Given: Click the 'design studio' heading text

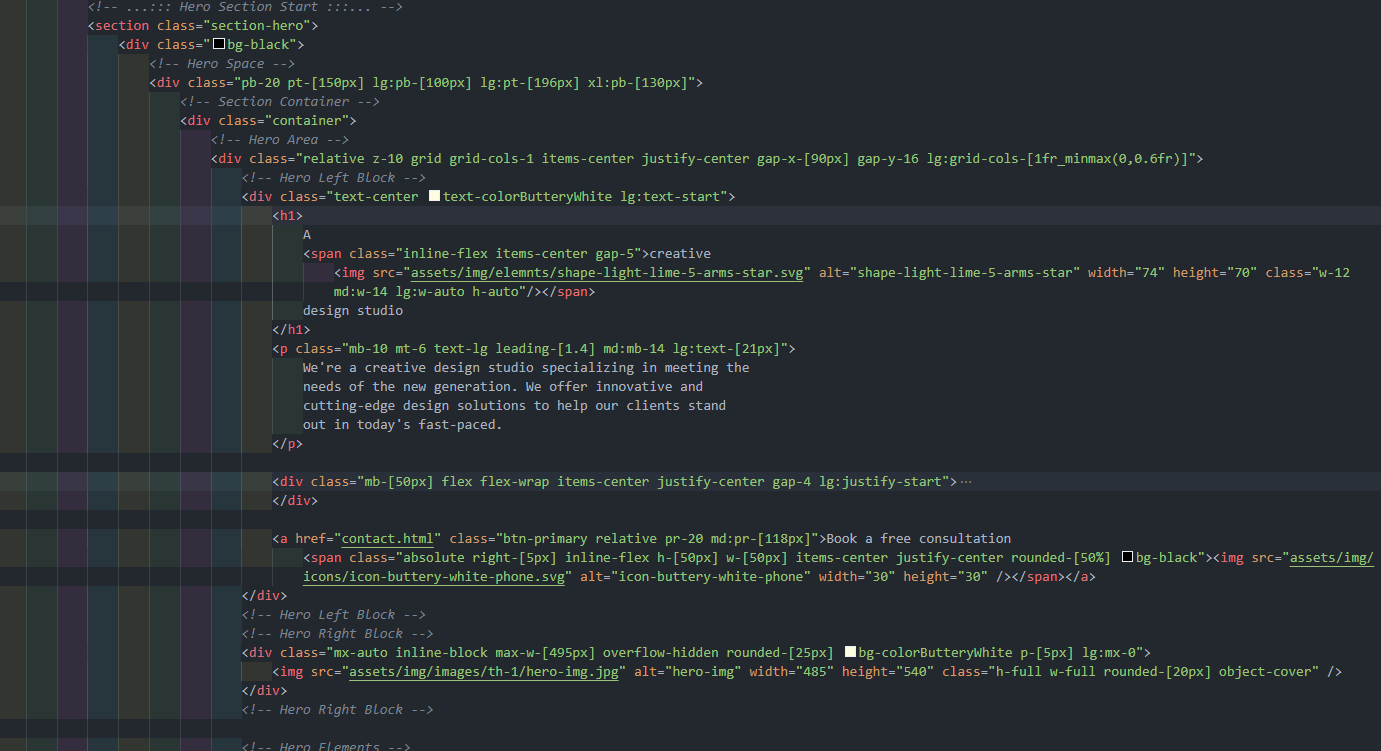Looking at the screenshot, I should [353, 311].
